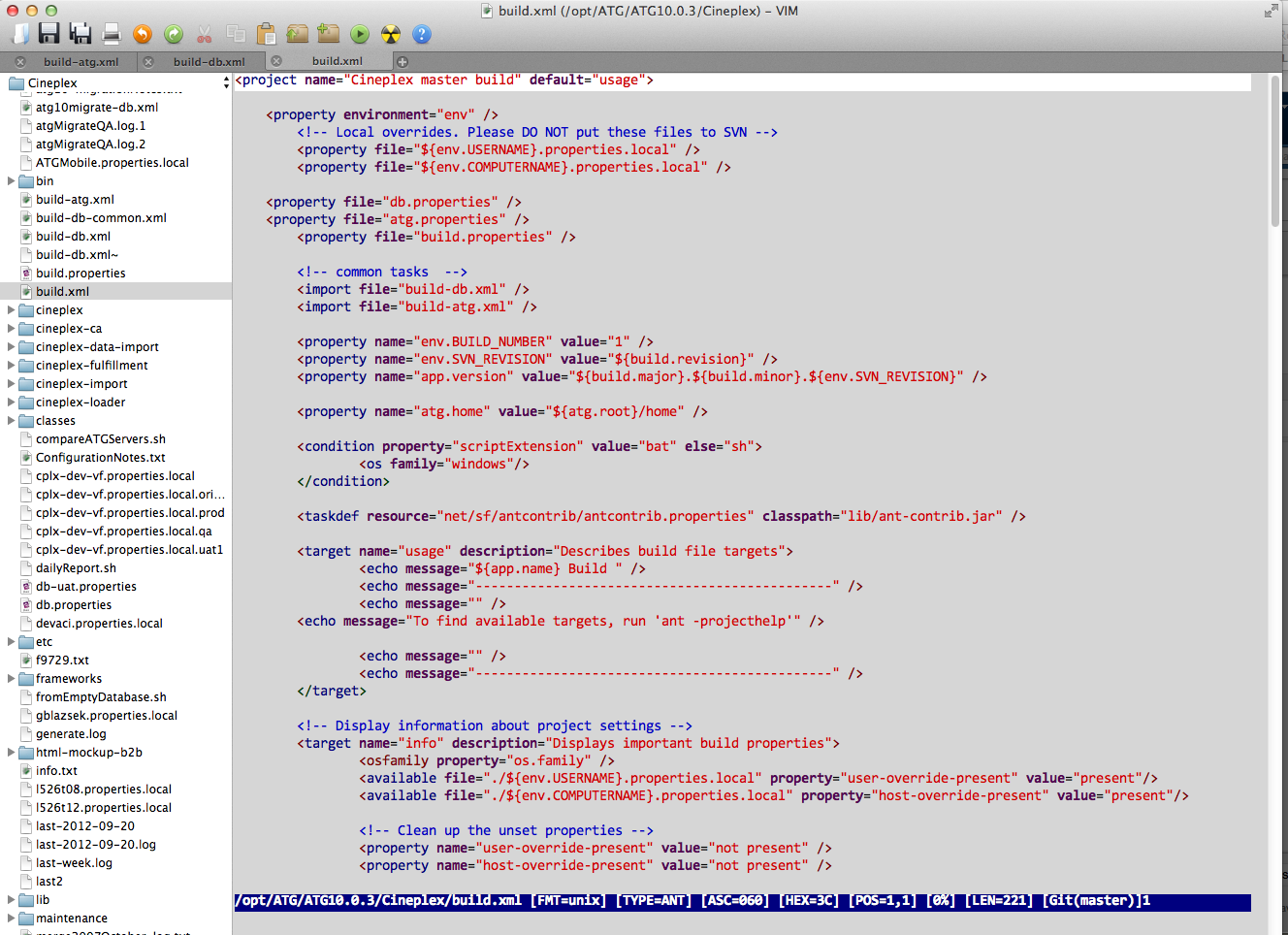Select atgMigrateQA.log.1 file
The width and height of the screenshot is (1288, 935).
tap(91, 126)
